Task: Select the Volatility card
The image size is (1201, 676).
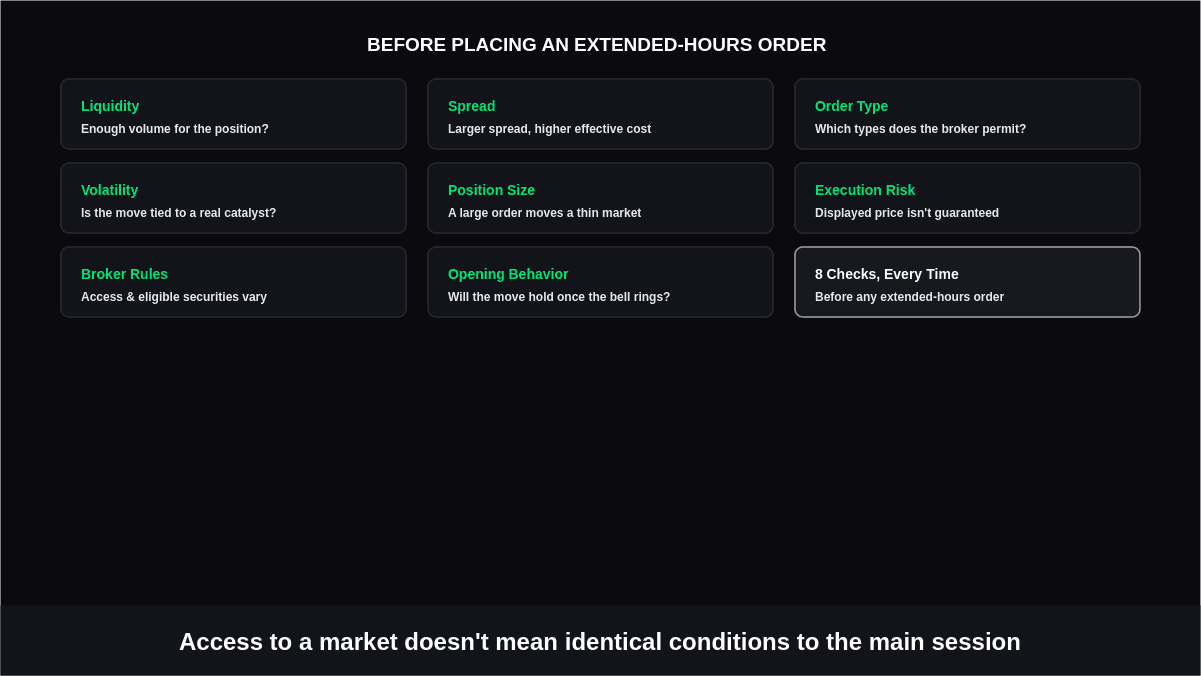Action: 233,198
